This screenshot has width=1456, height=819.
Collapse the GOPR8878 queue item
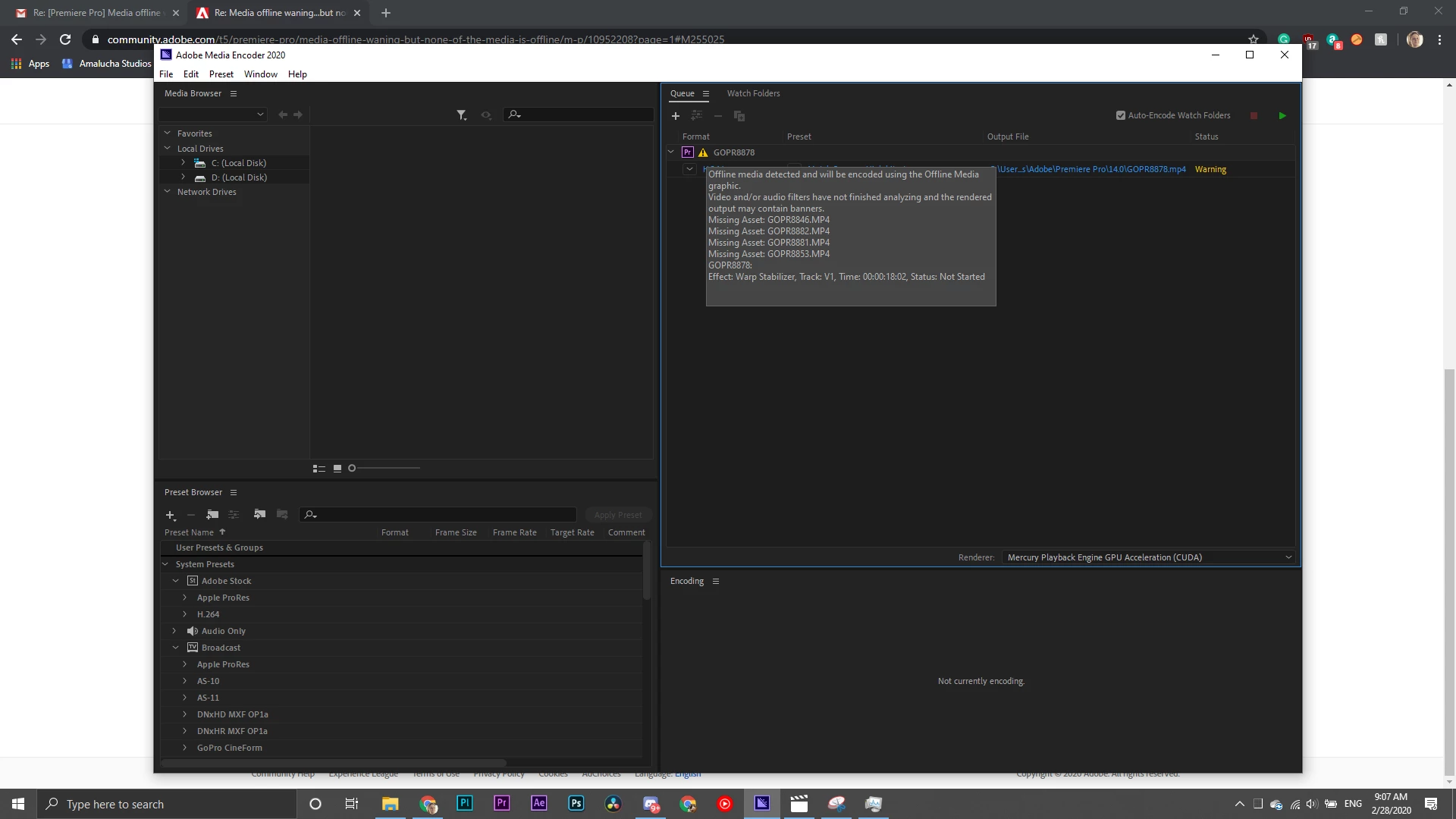[671, 152]
